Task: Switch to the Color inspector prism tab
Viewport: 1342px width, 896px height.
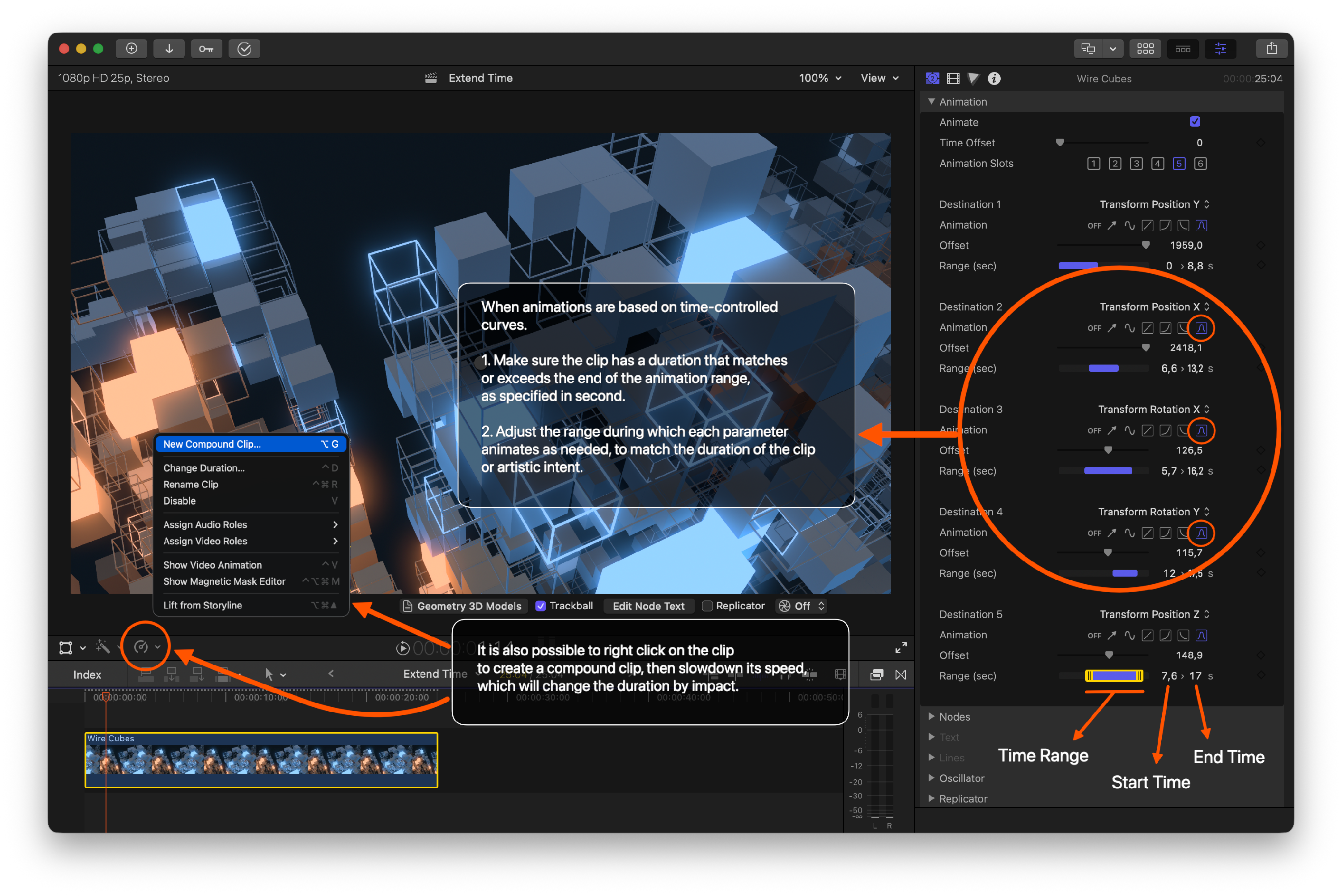Action: (x=973, y=78)
